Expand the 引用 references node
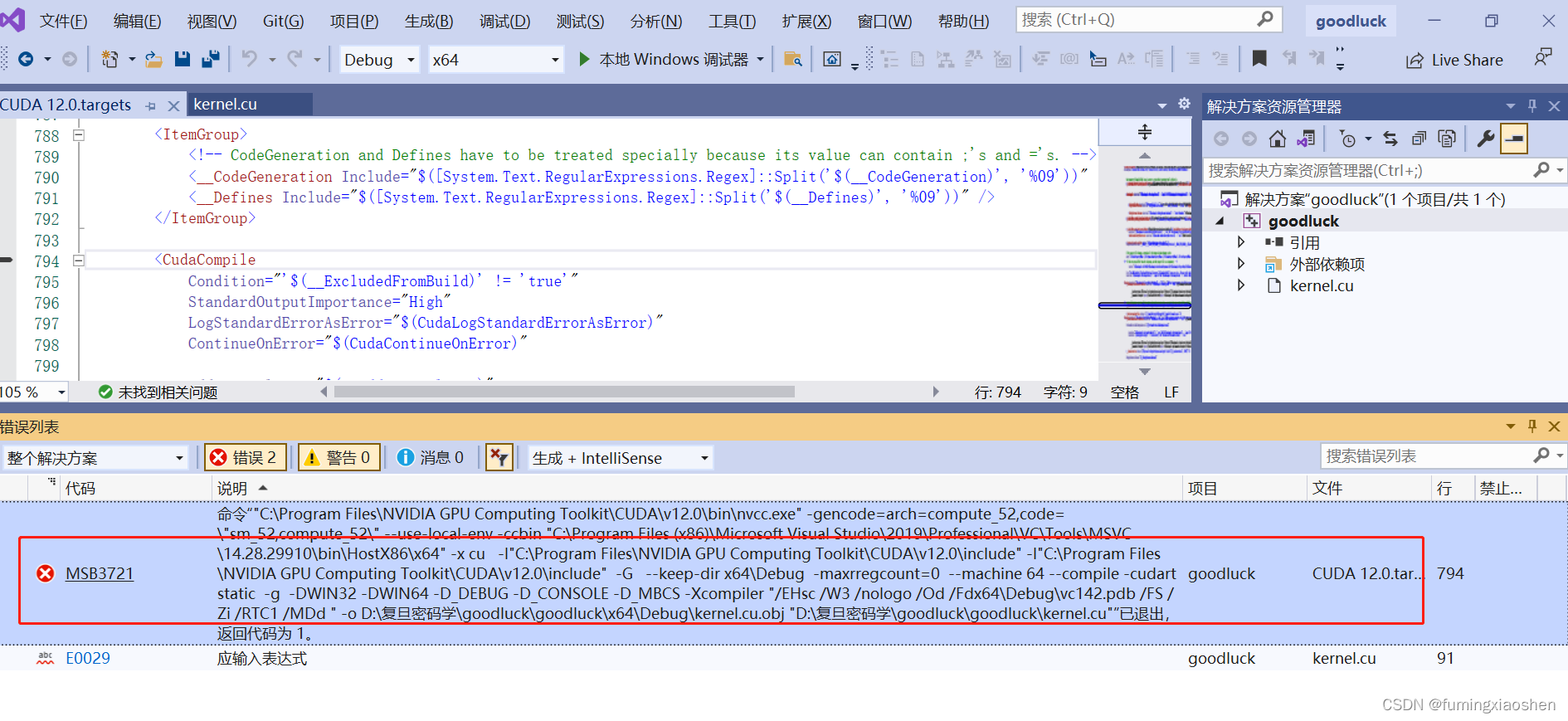The image size is (1568, 721). tap(1241, 242)
